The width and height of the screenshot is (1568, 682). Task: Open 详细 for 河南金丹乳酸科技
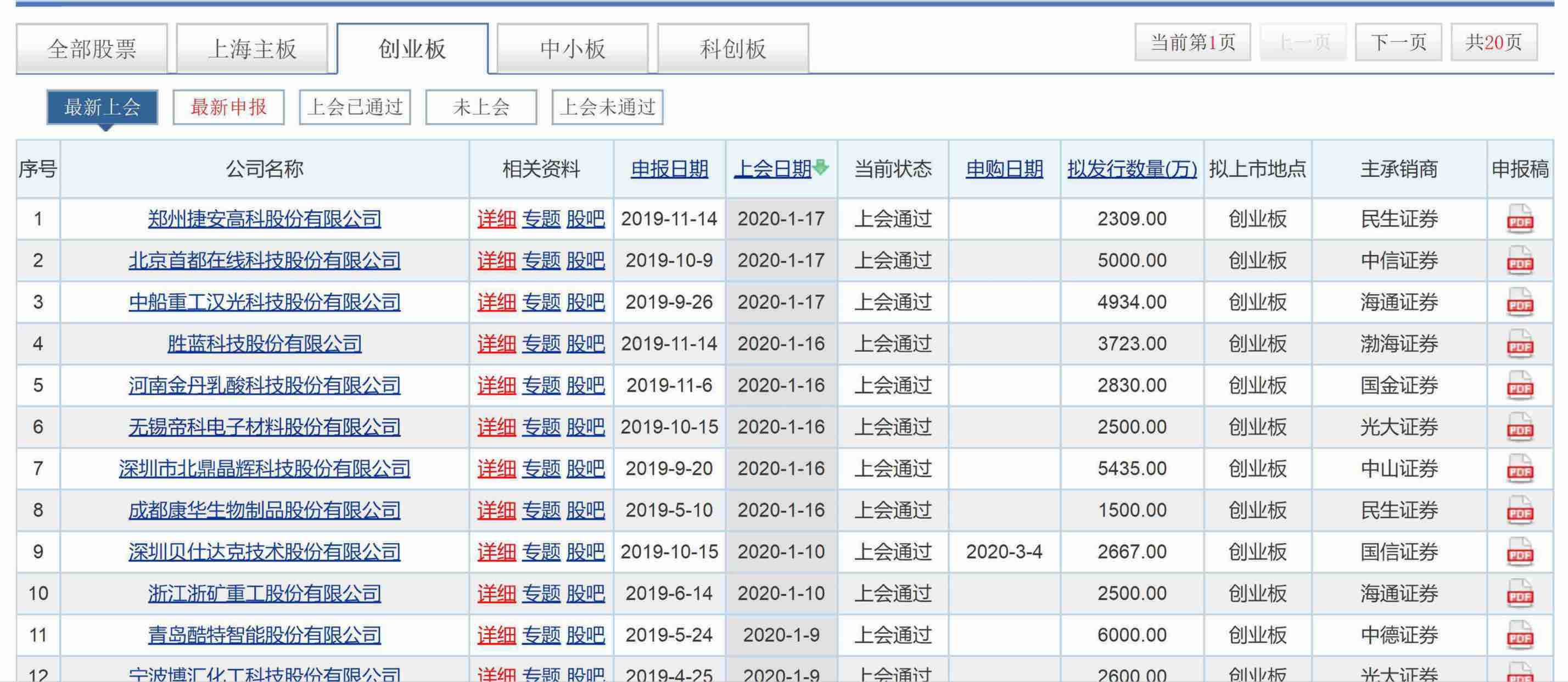pyautogui.click(x=496, y=385)
